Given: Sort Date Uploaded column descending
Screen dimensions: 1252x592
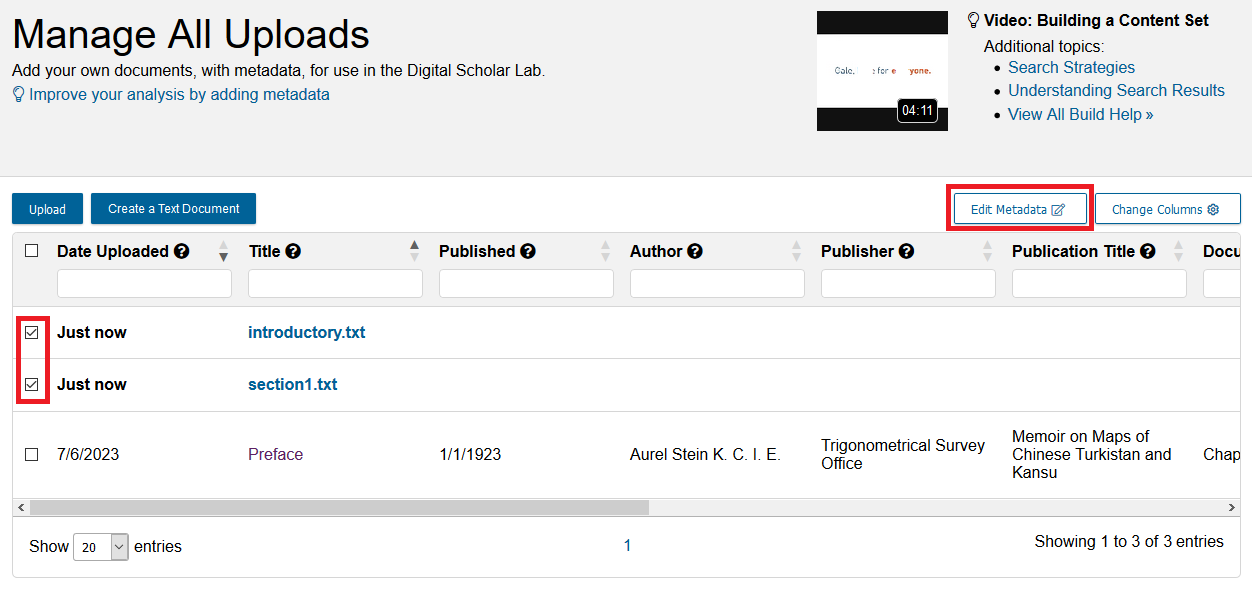Looking at the screenshot, I should [222, 257].
